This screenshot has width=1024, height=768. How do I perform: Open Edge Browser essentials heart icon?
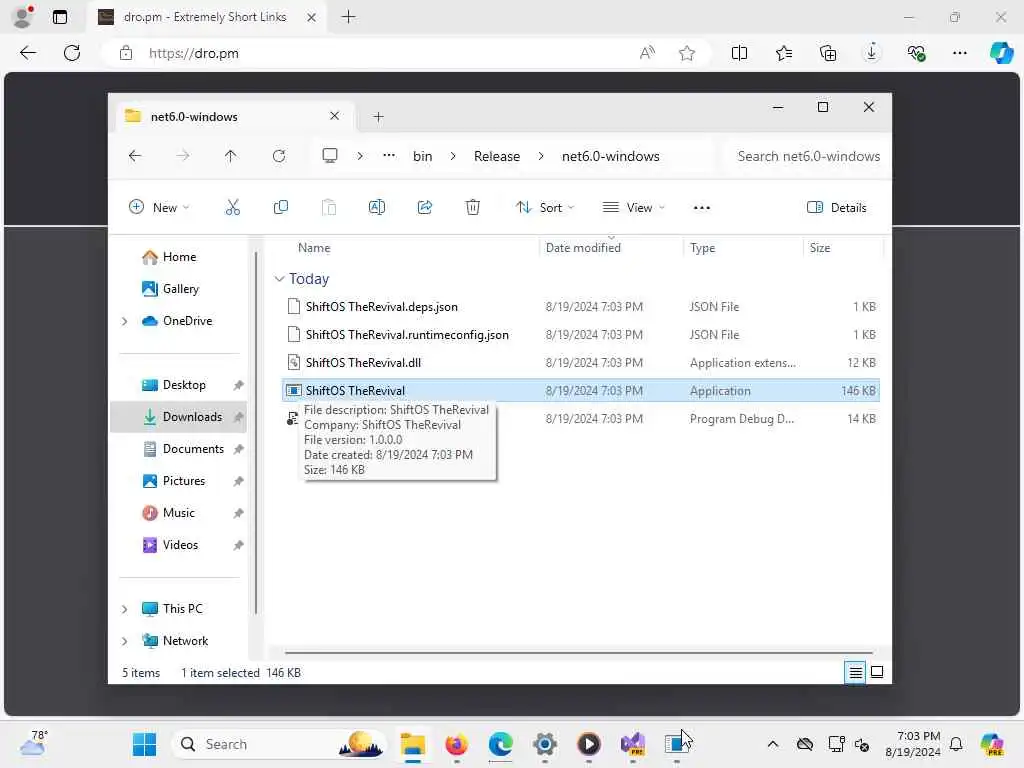coord(916,53)
